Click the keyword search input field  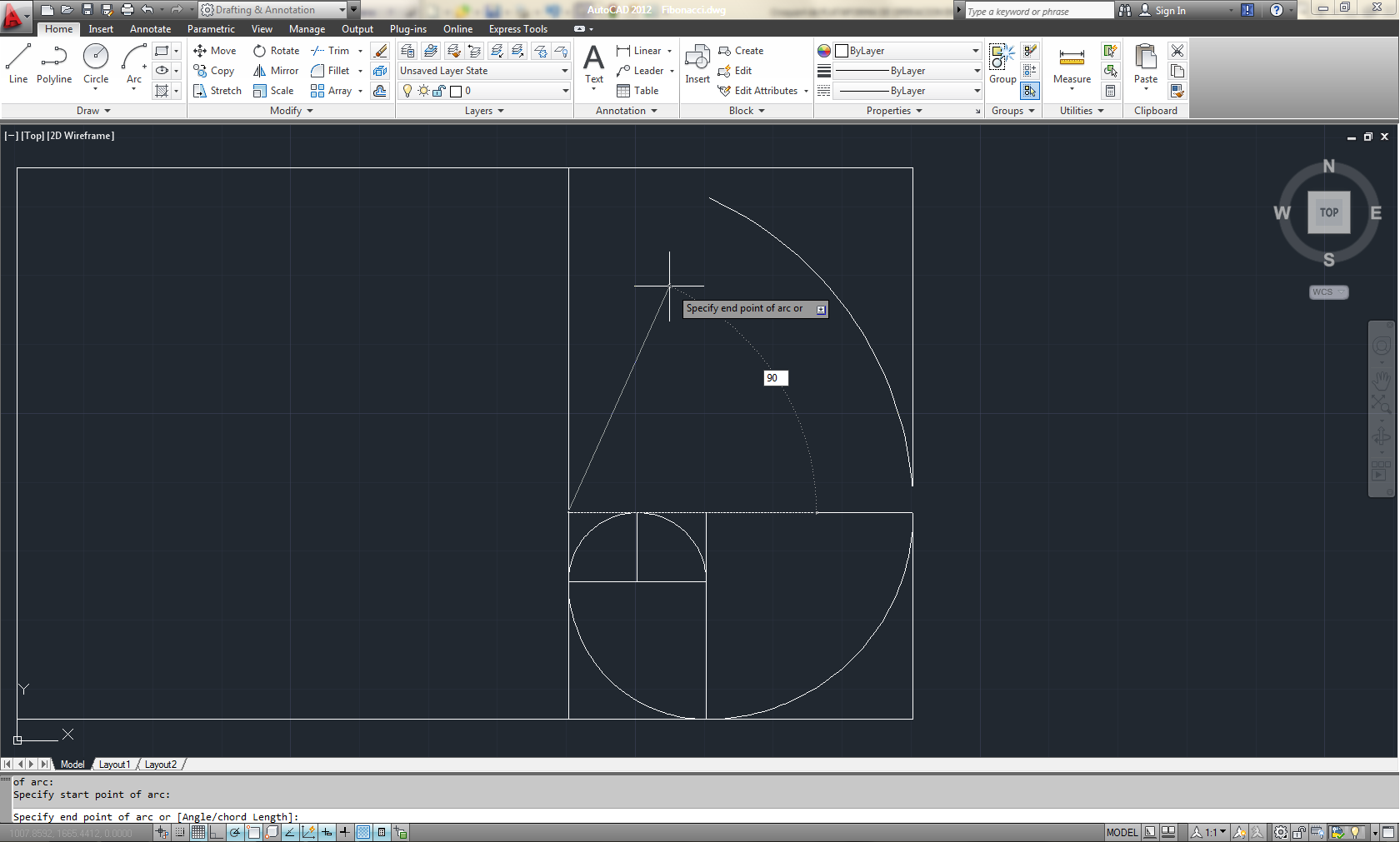click(x=1038, y=11)
